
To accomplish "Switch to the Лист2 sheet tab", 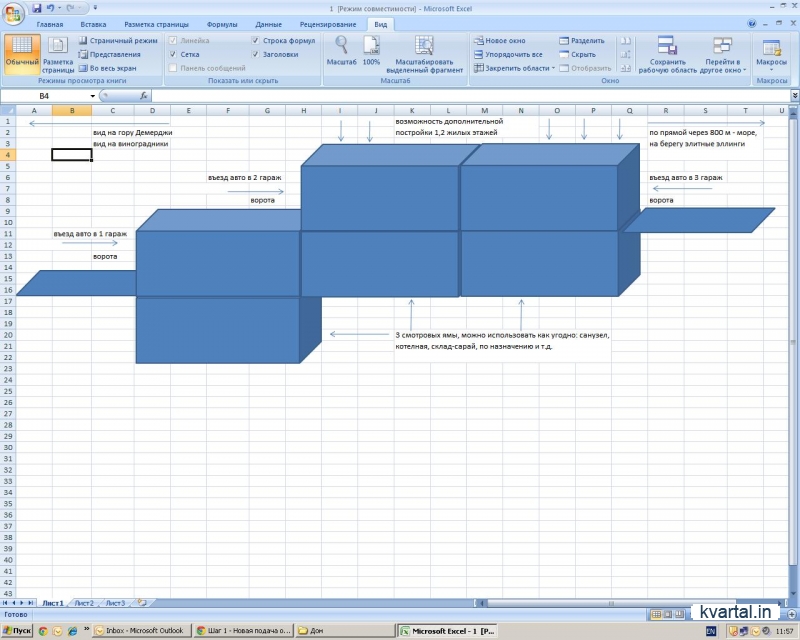I will pos(84,603).
